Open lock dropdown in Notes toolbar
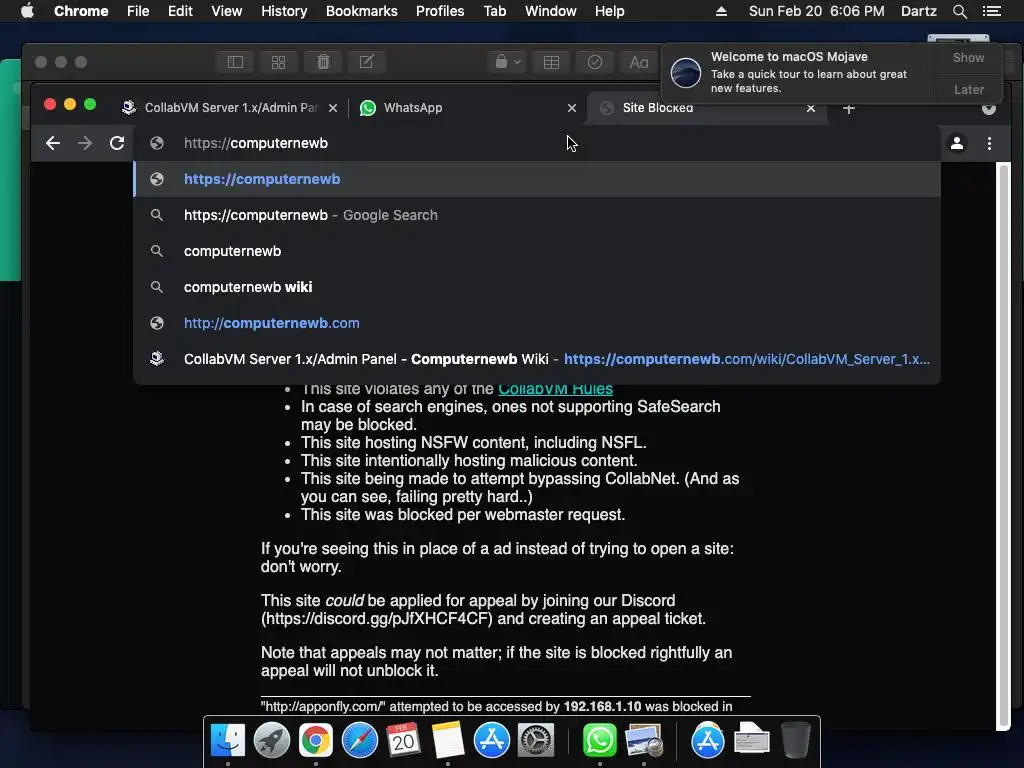Screen dimensions: 1024x768 pos(507,62)
